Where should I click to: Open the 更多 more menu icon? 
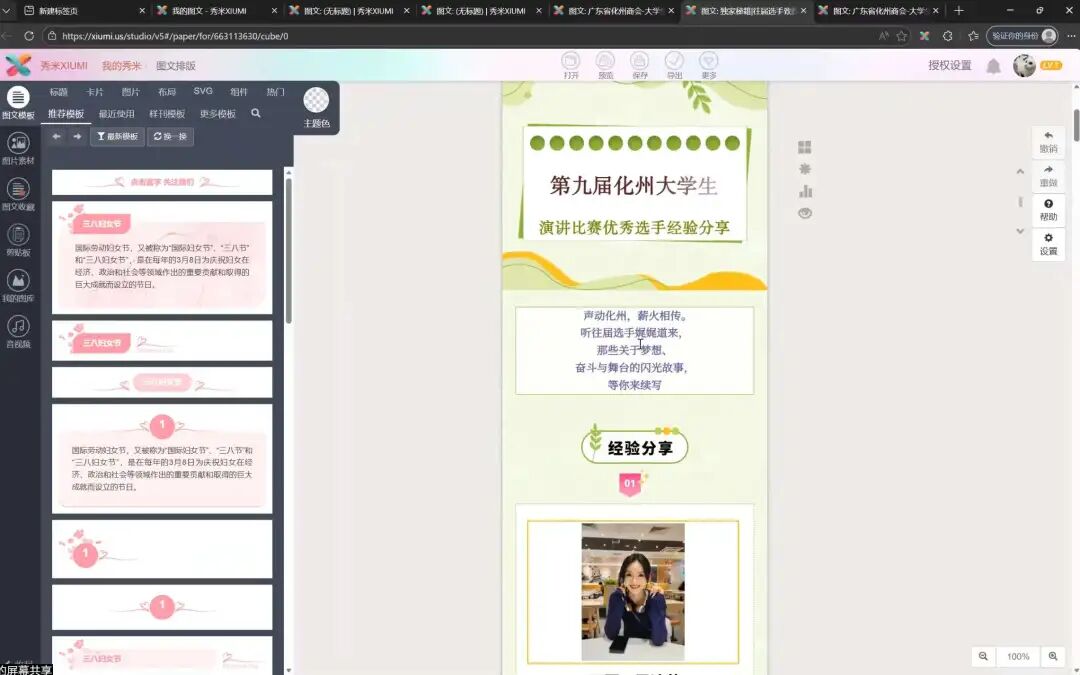pos(709,65)
